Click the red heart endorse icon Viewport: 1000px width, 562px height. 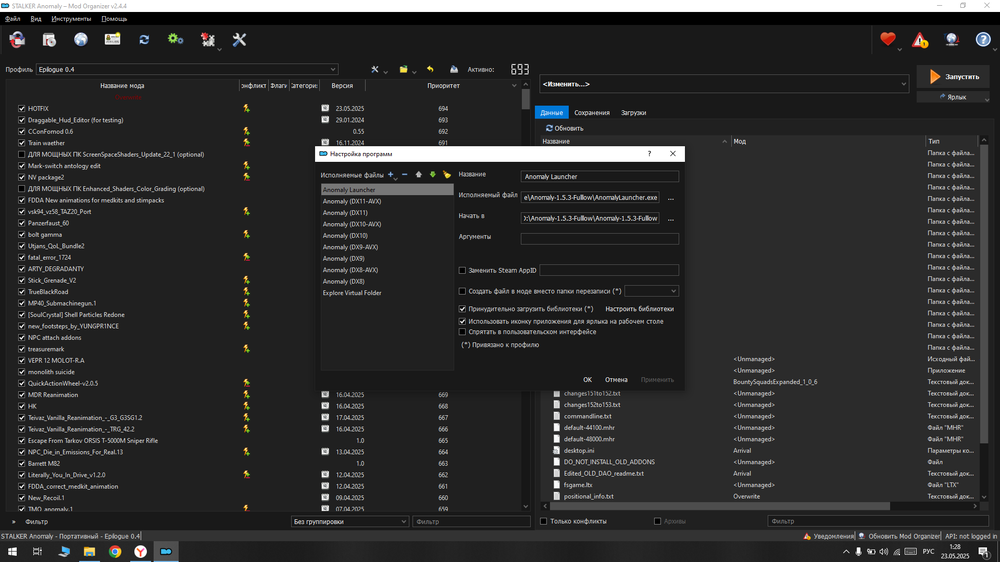[x=888, y=40]
